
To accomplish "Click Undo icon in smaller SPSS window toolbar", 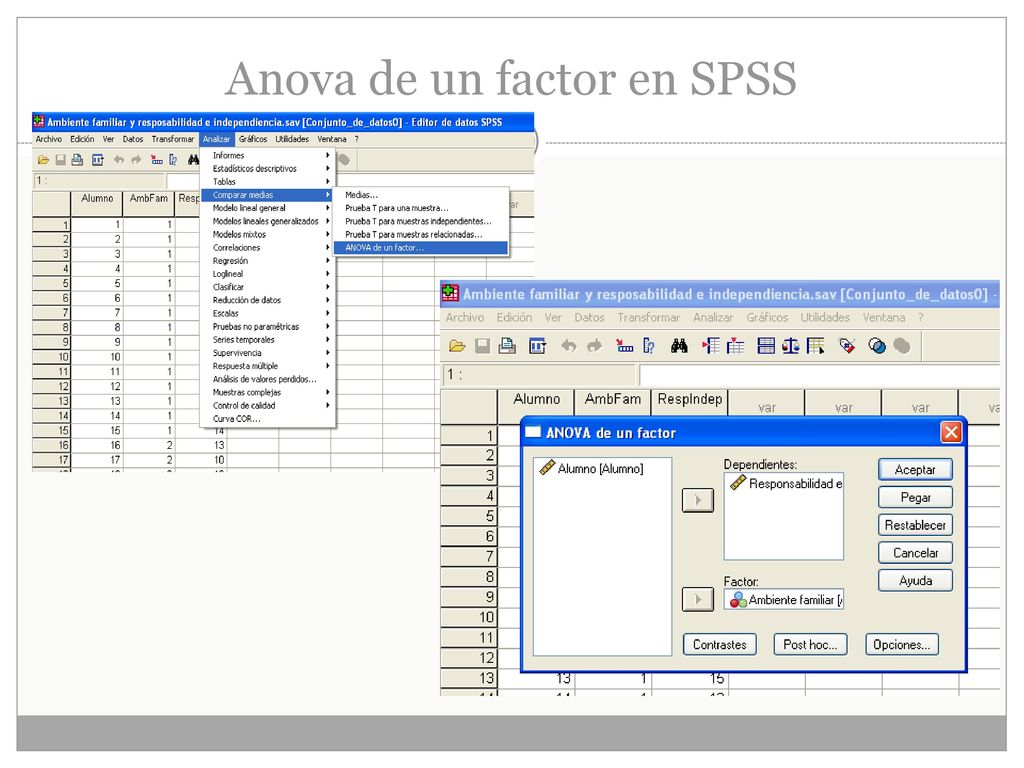I will point(119,160).
